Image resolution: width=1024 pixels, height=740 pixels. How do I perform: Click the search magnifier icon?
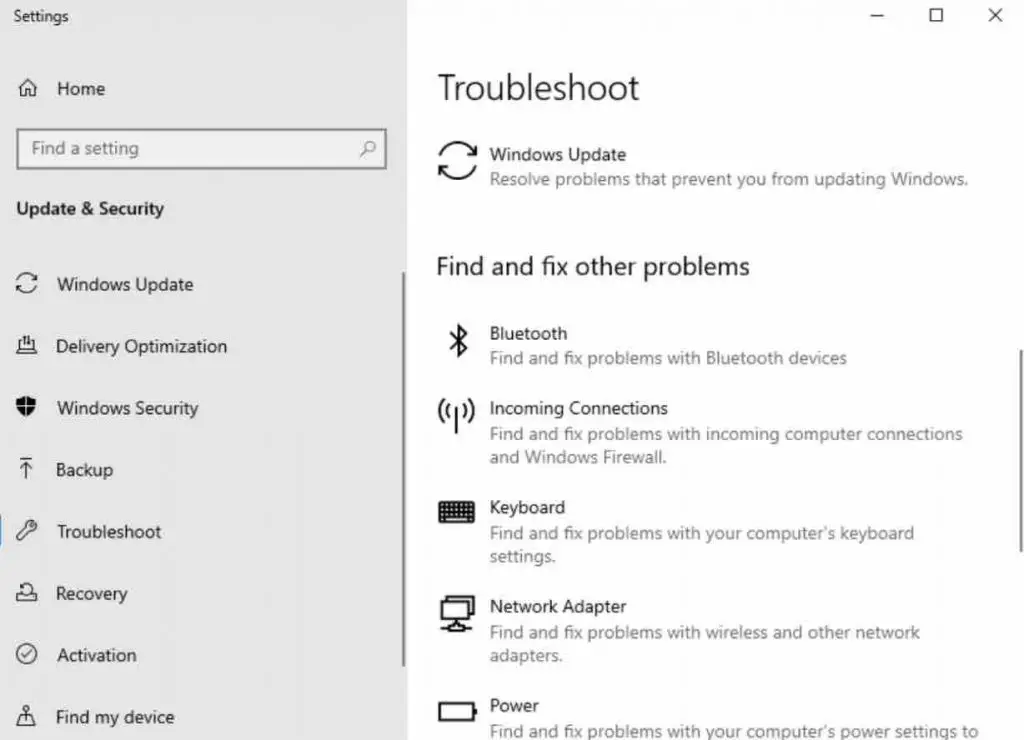coord(367,149)
